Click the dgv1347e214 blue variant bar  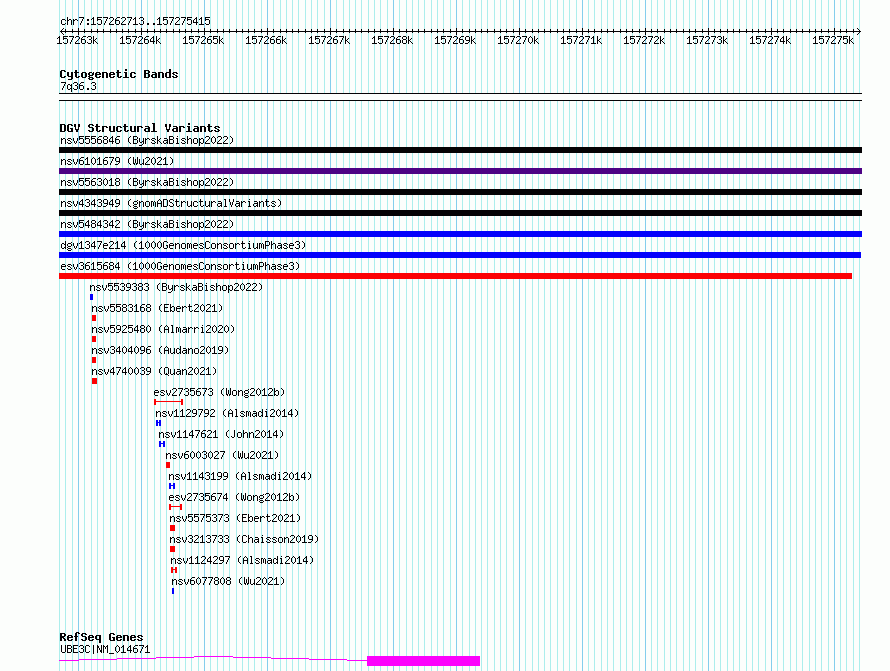[x=460, y=255]
